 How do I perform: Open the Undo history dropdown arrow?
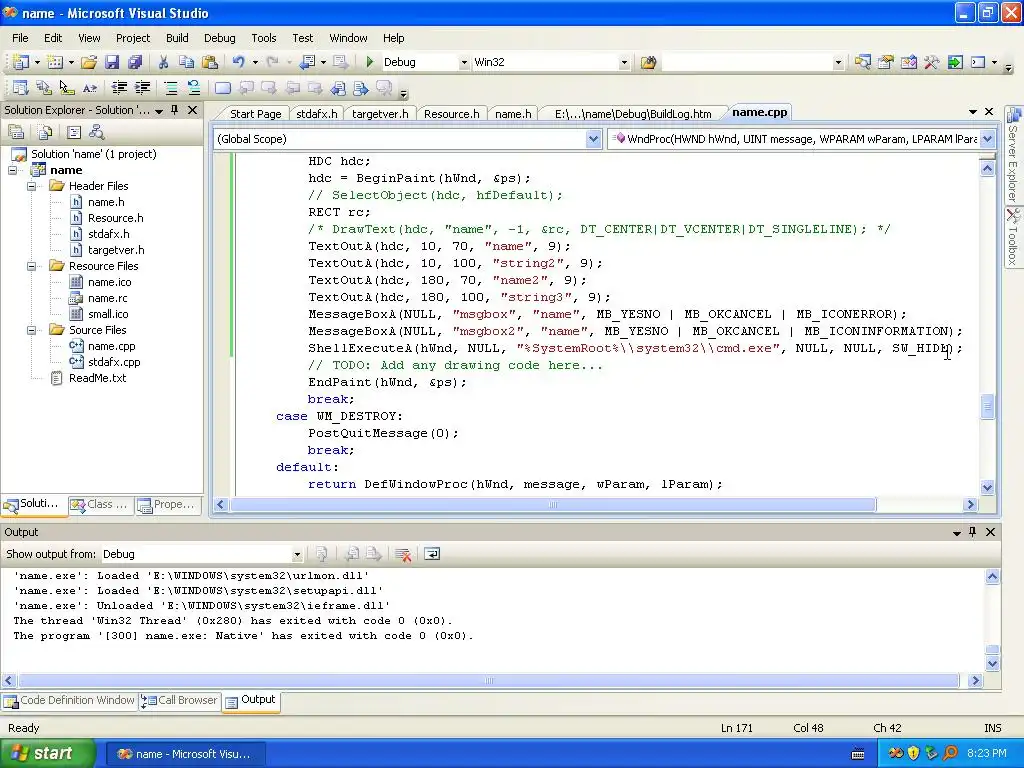coord(255,63)
